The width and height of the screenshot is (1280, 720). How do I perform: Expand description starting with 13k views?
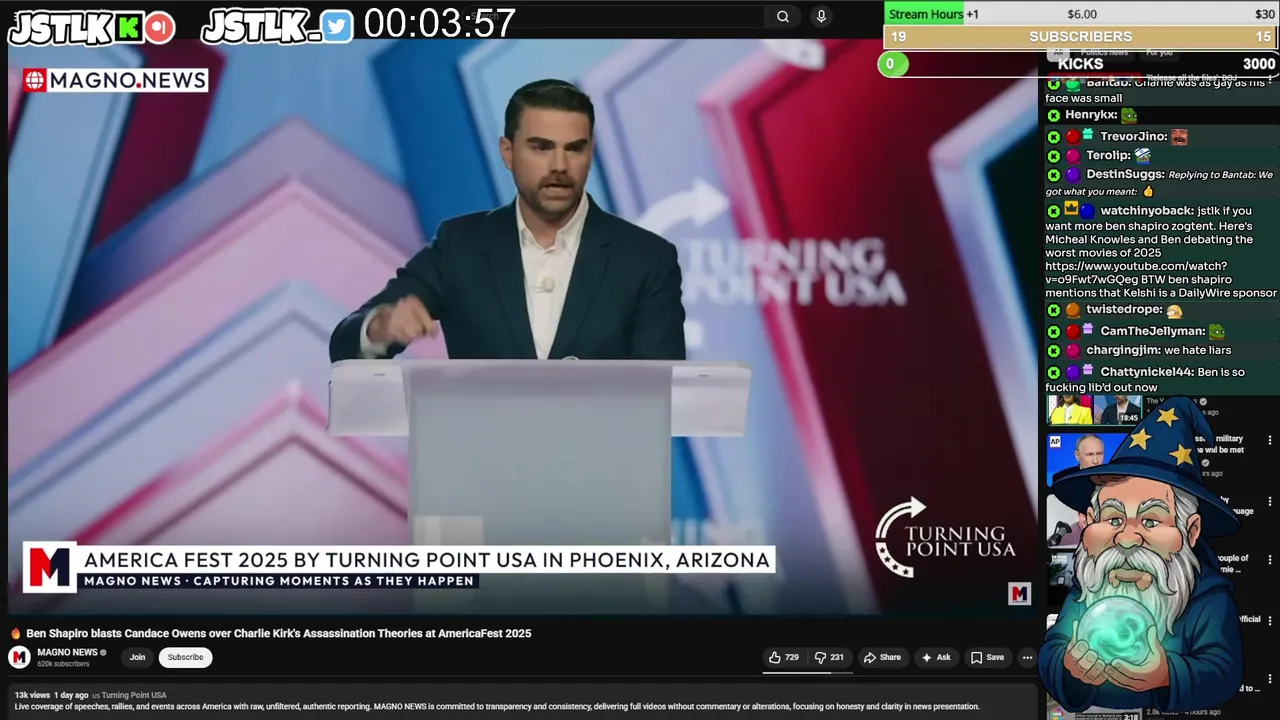[x=522, y=700]
